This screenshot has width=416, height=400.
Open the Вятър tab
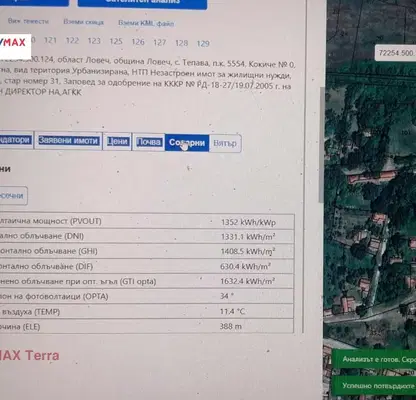pyautogui.click(x=225, y=144)
